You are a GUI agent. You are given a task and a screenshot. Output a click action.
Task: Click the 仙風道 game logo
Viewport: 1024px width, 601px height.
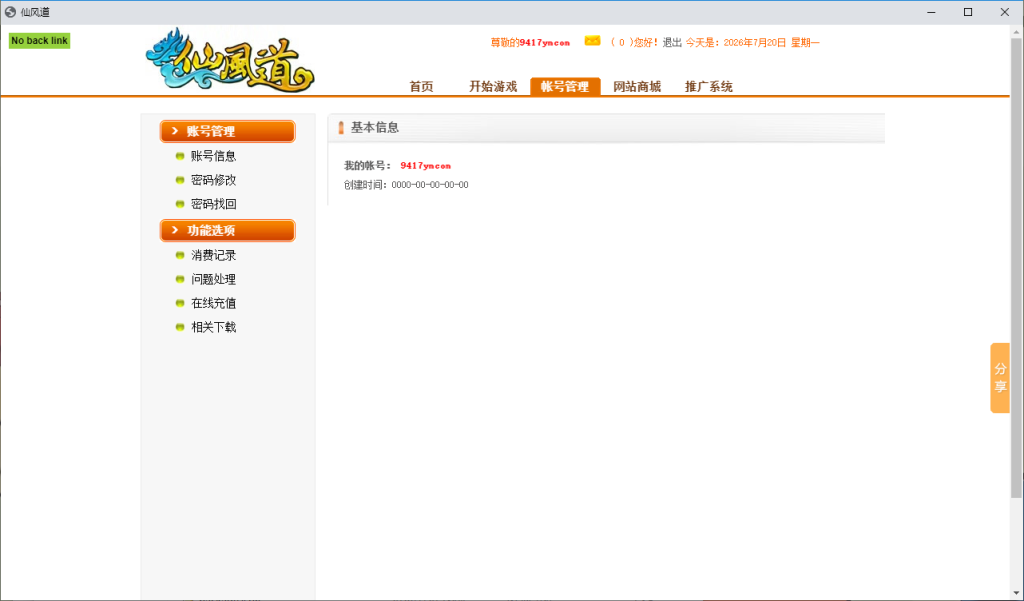pos(230,59)
